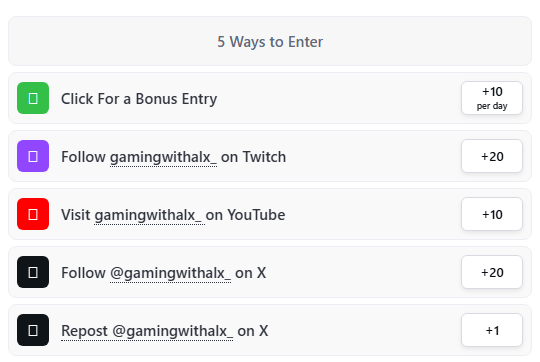
Task: Open the gamingwithalx_ Twitch link
Action: point(163,157)
